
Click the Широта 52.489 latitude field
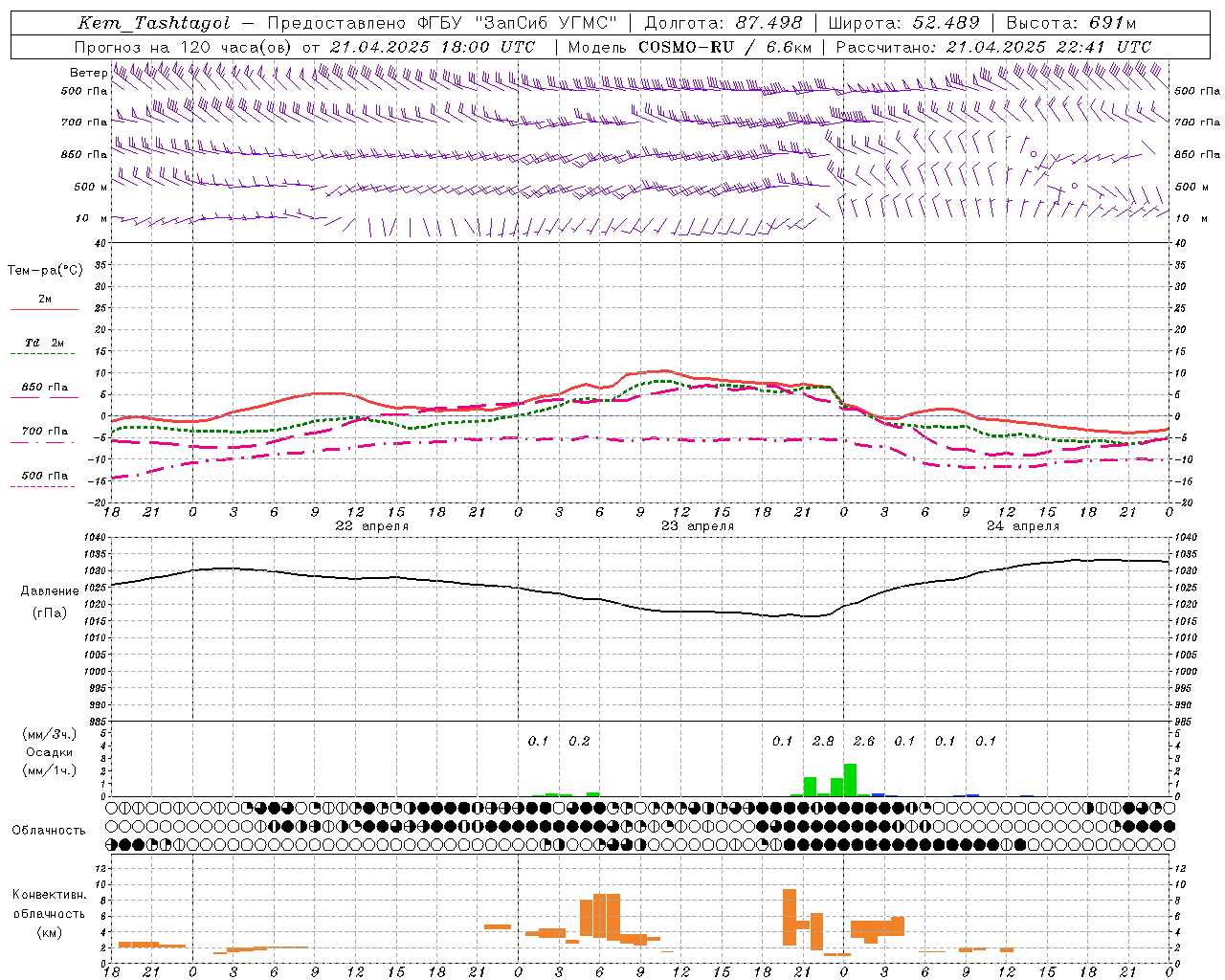coord(902,23)
